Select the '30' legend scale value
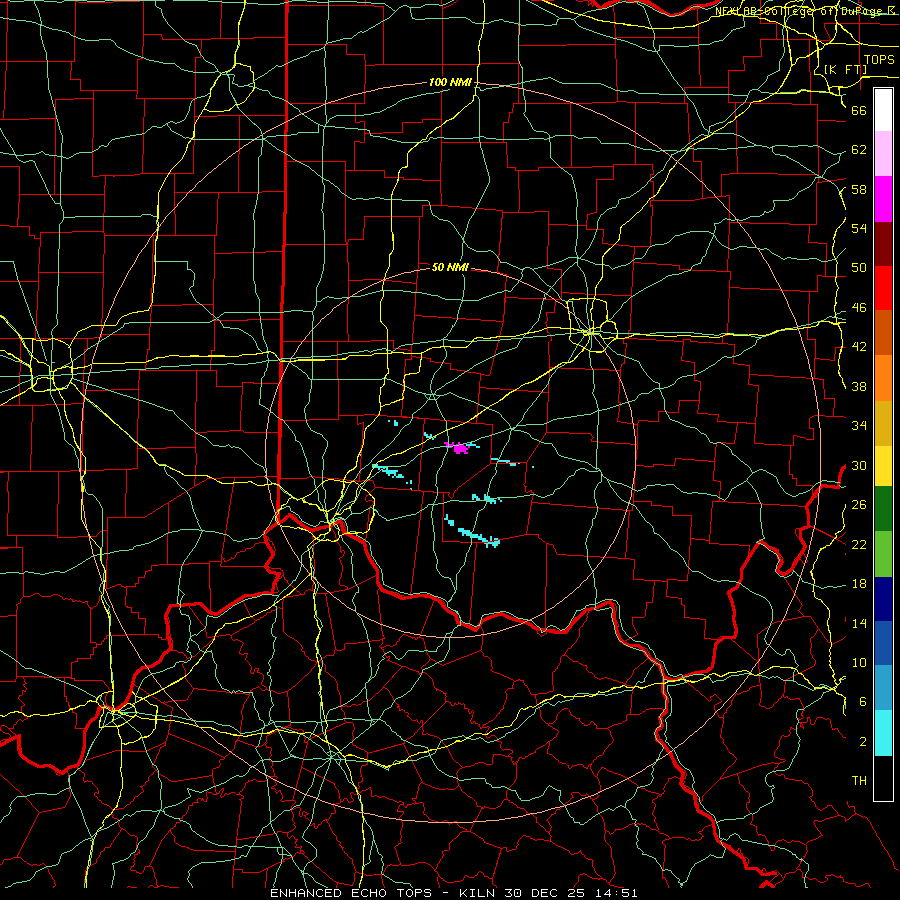The width and height of the screenshot is (900, 900). (x=859, y=465)
